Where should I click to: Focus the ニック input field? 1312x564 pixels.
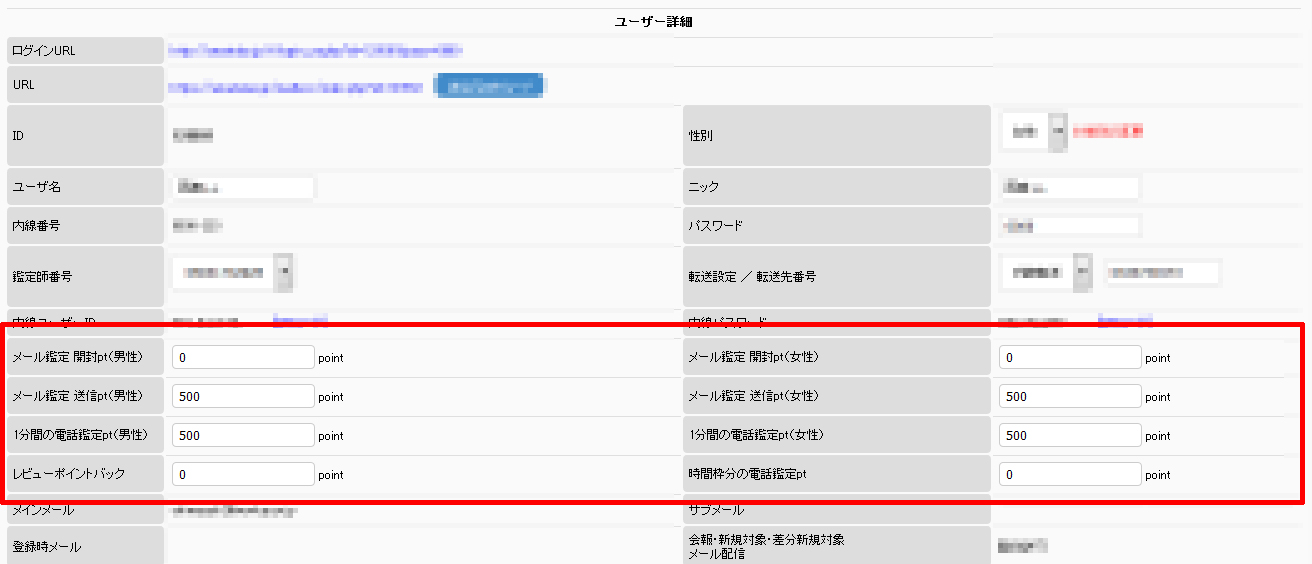click(x=1069, y=187)
